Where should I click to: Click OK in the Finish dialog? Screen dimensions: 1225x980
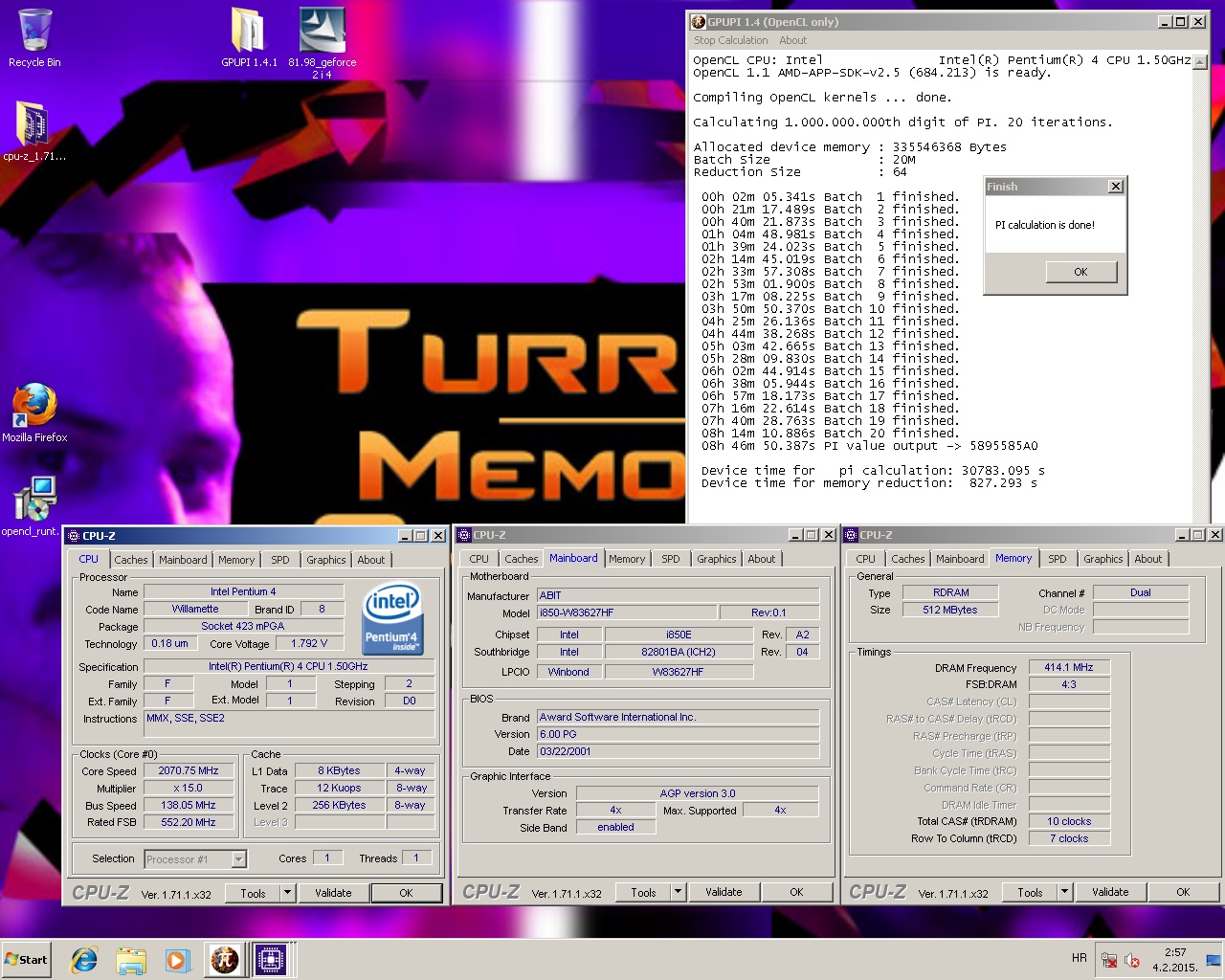click(1080, 272)
